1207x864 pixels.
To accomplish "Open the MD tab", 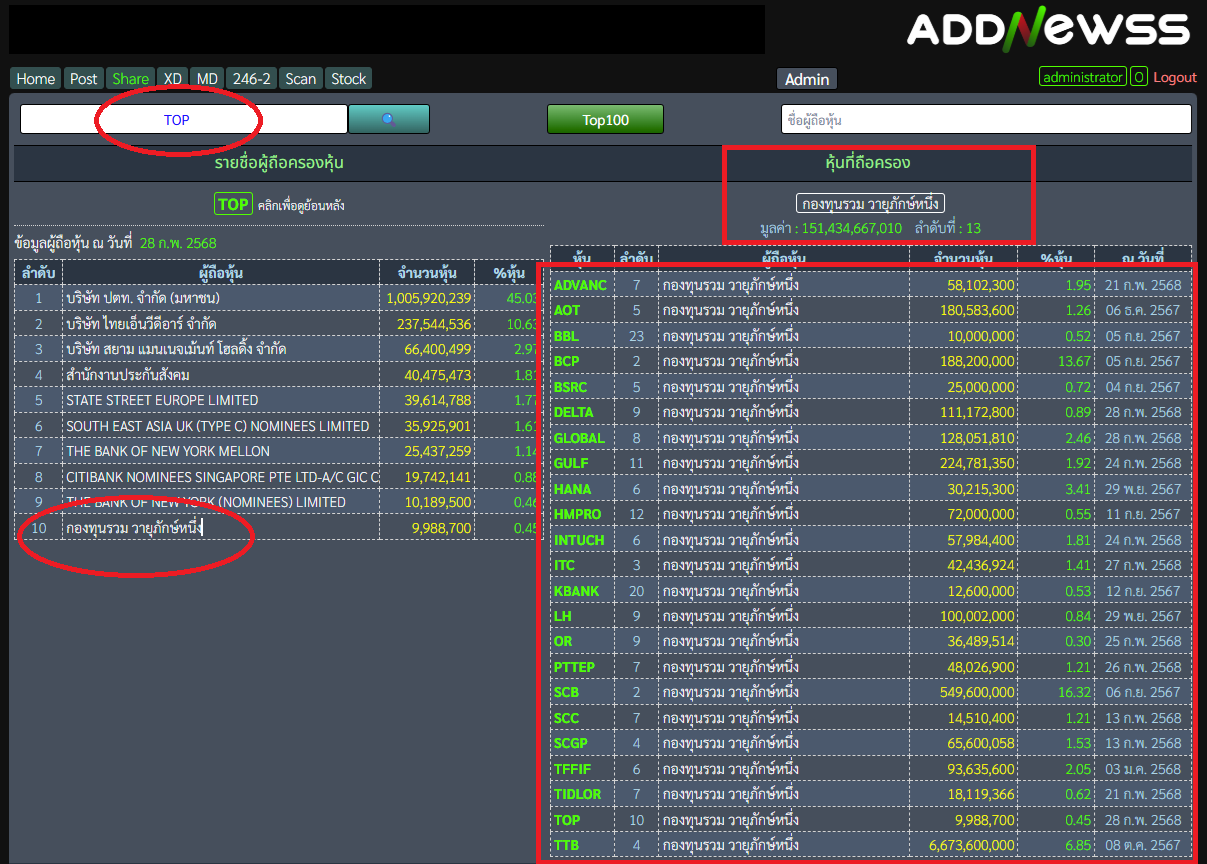I will coord(207,79).
